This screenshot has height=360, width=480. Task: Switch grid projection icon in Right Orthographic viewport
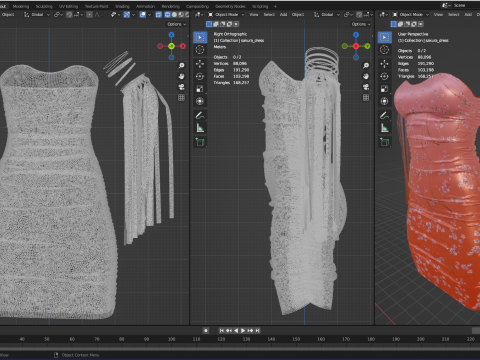pyautogui.click(x=366, y=98)
